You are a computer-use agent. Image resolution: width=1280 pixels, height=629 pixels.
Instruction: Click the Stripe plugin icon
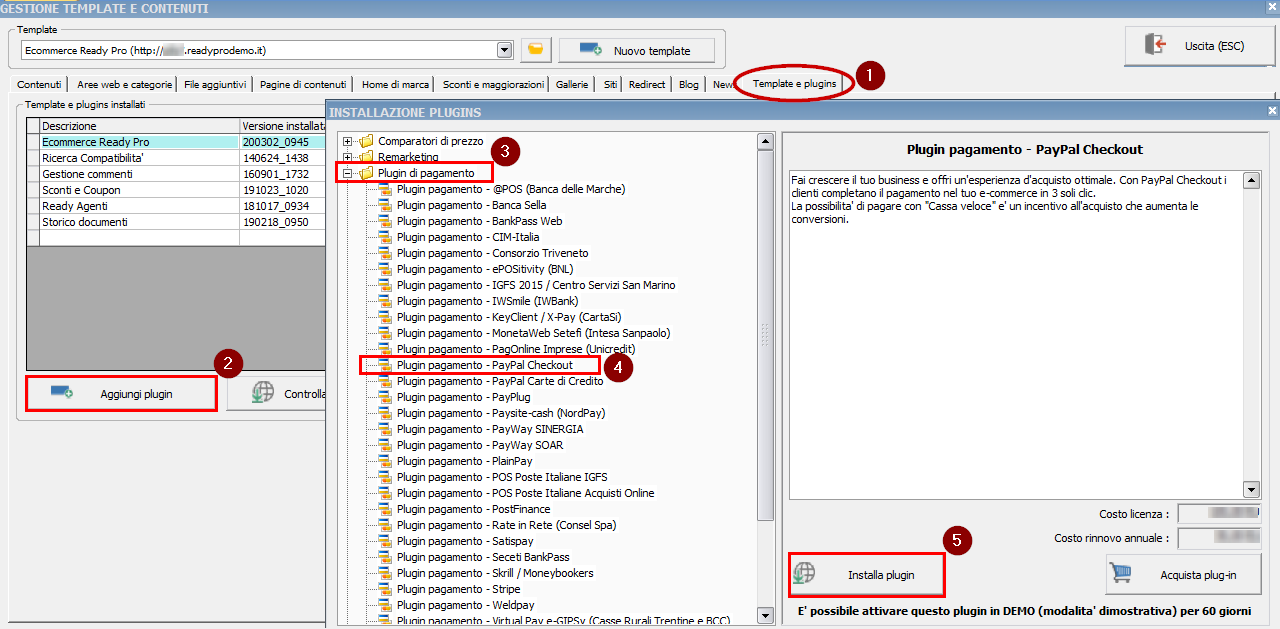pos(385,589)
